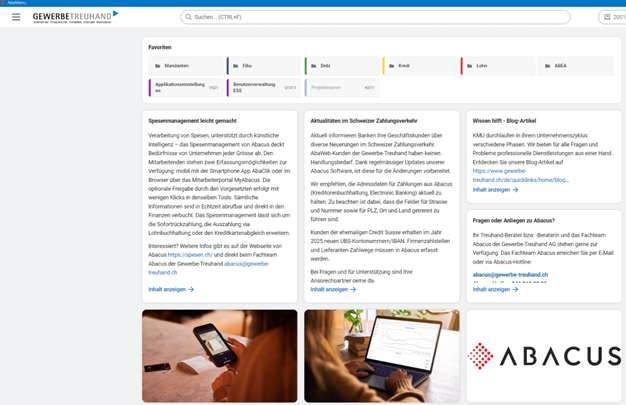626x405 pixels.
Task: Open the Debi favorites folder
Action: tap(342, 66)
